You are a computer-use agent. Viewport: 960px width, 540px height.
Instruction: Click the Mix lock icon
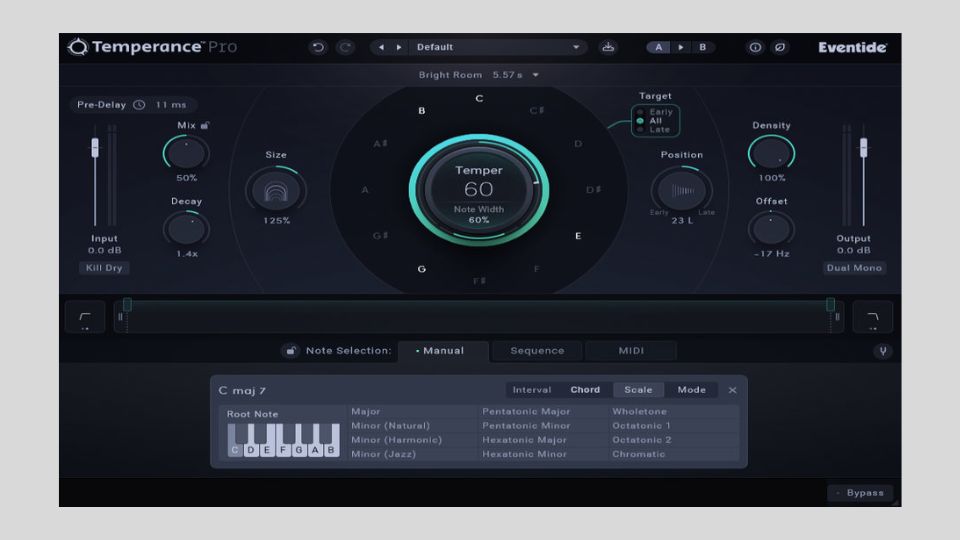[x=205, y=126]
